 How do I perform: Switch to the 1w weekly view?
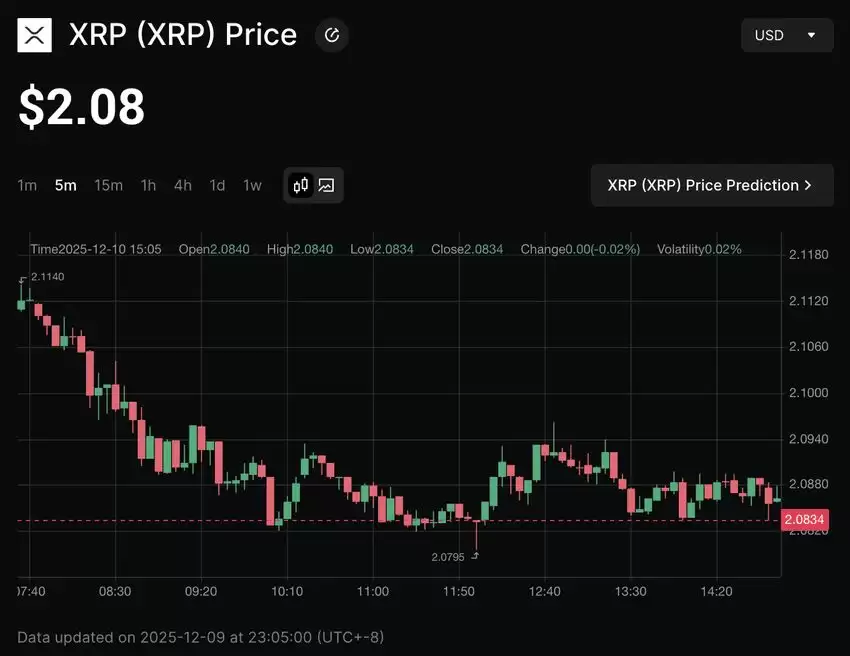pyautogui.click(x=252, y=185)
